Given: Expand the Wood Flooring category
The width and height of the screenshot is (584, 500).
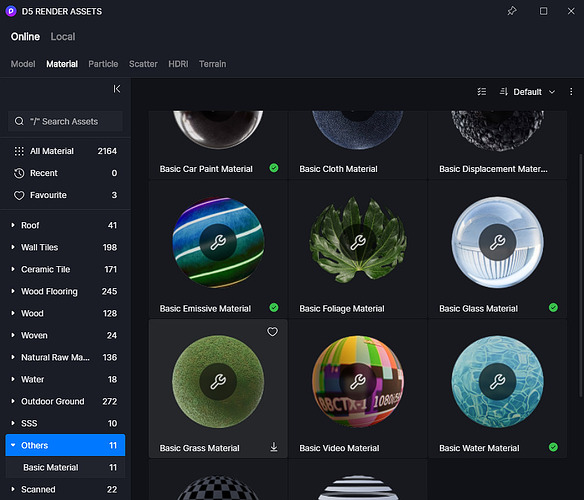Looking at the screenshot, I should 13,291.
